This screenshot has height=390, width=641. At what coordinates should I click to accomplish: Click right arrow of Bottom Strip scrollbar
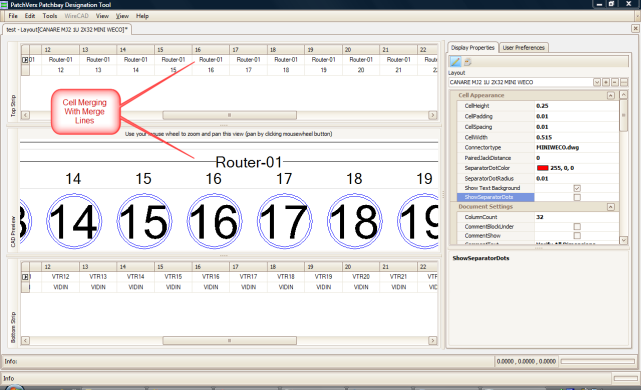433,341
